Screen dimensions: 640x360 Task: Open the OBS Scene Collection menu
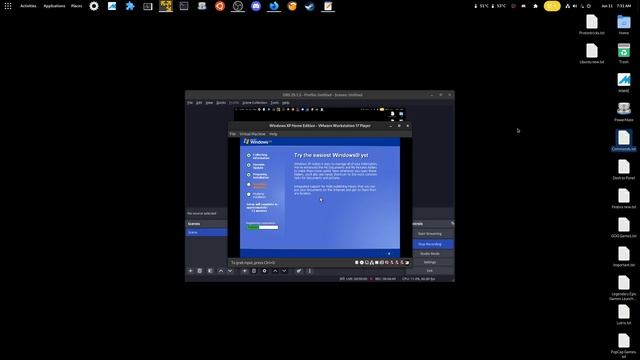(255, 103)
